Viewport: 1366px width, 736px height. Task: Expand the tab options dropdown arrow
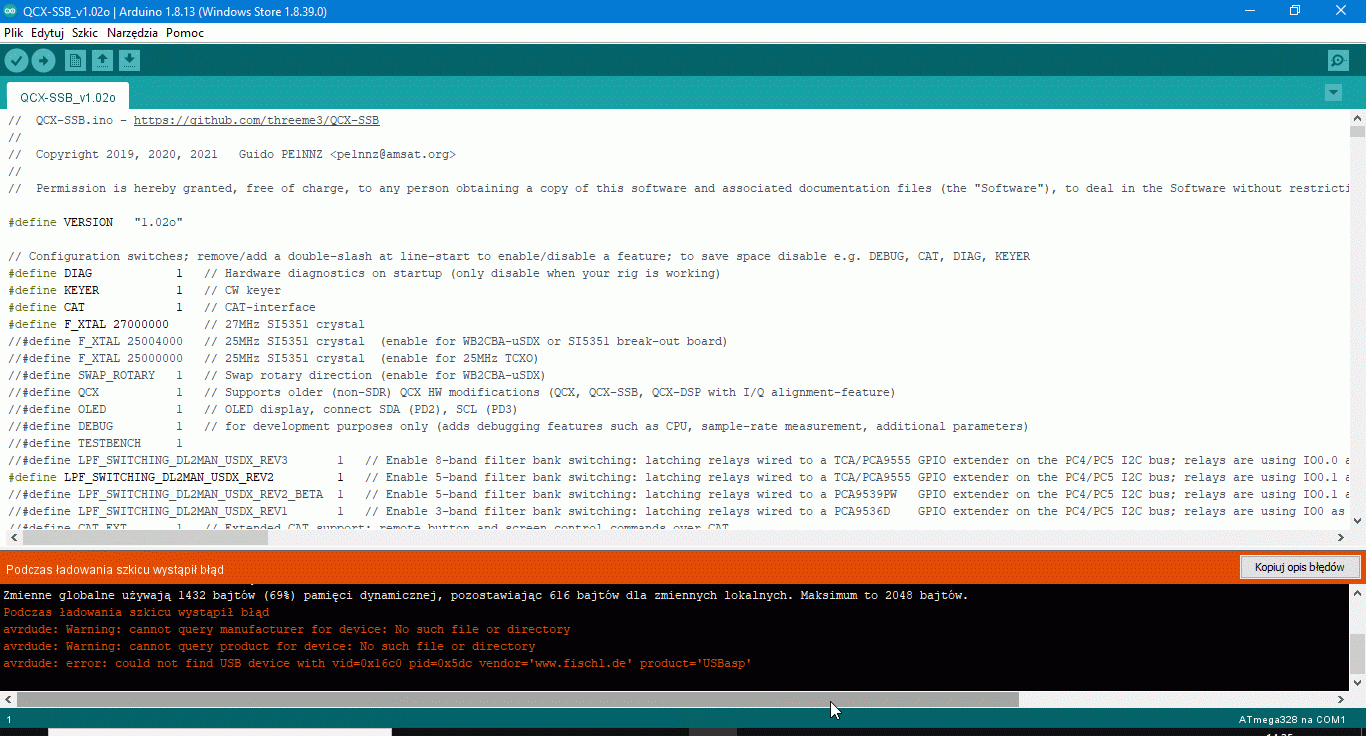pyautogui.click(x=1332, y=93)
